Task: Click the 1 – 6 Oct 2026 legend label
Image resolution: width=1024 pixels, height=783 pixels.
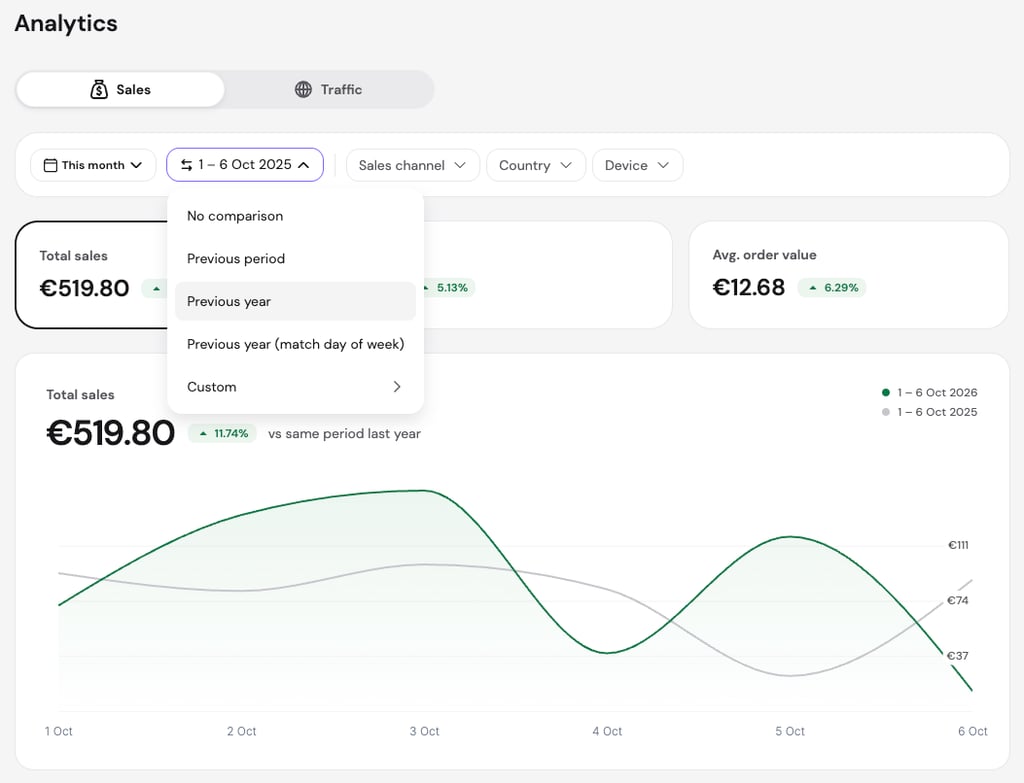Action: [x=937, y=392]
